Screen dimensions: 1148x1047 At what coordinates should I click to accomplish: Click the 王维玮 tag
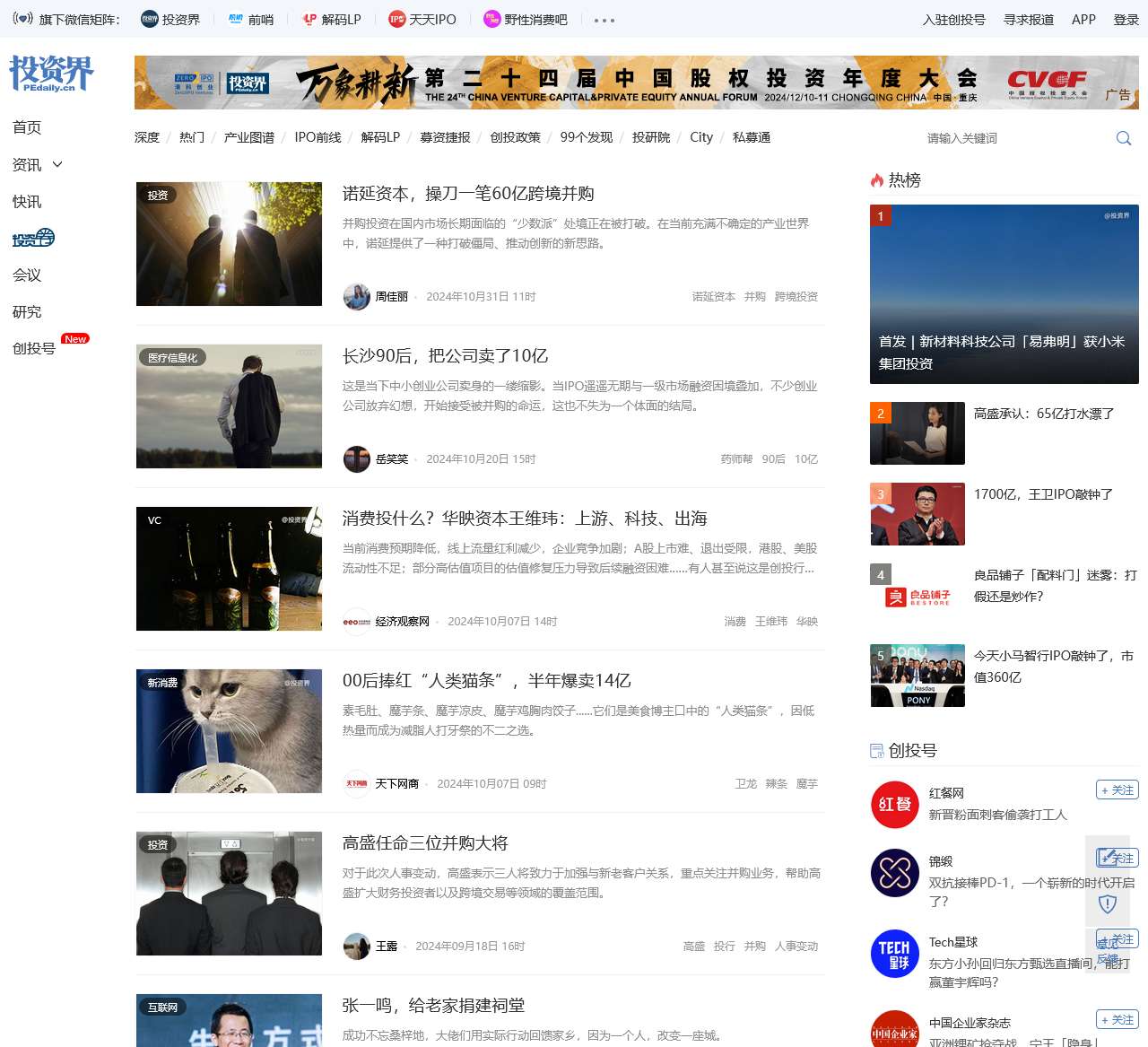click(x=771, y=621)
